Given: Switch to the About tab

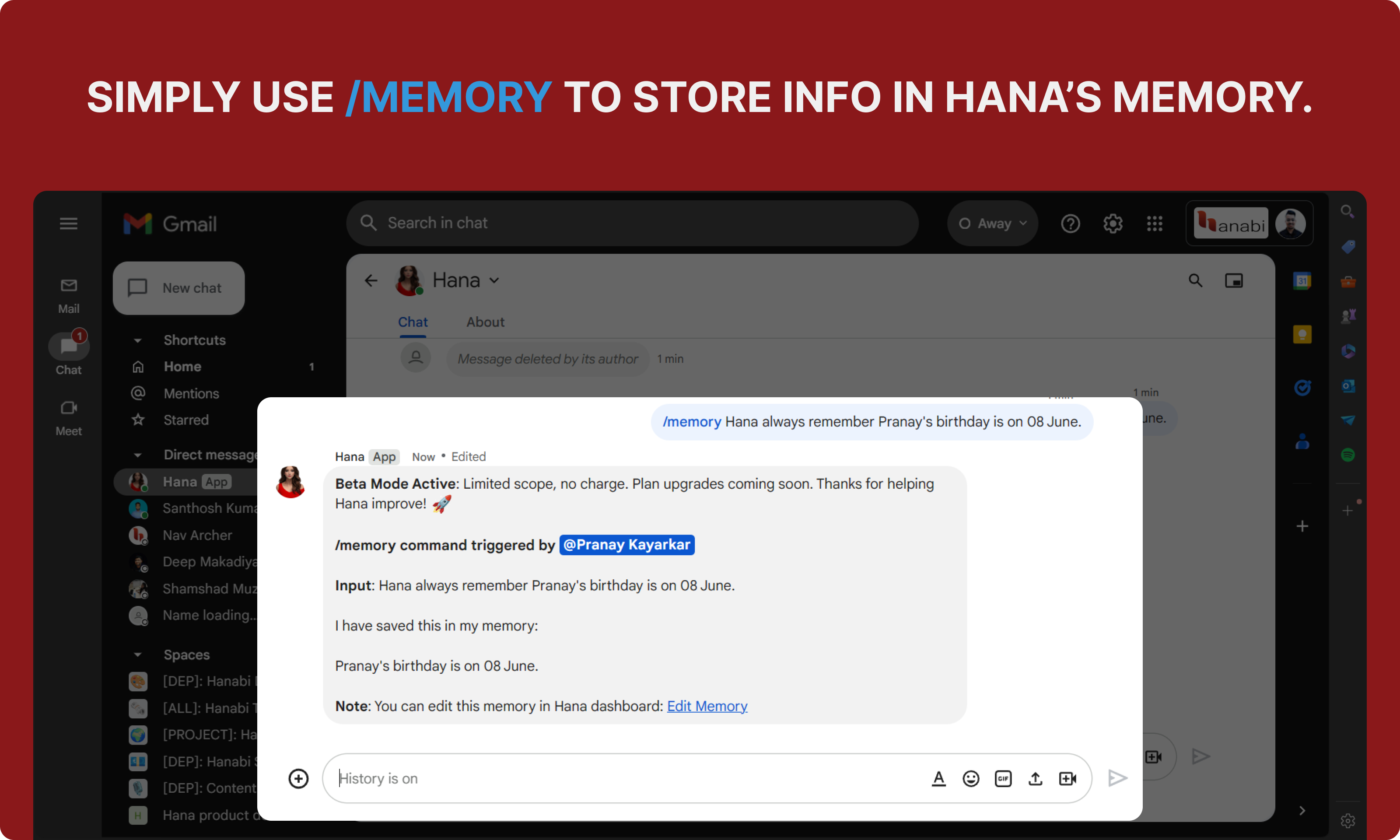Looking at the screenshot, I should pyautogui.click(x=485, y=322).
